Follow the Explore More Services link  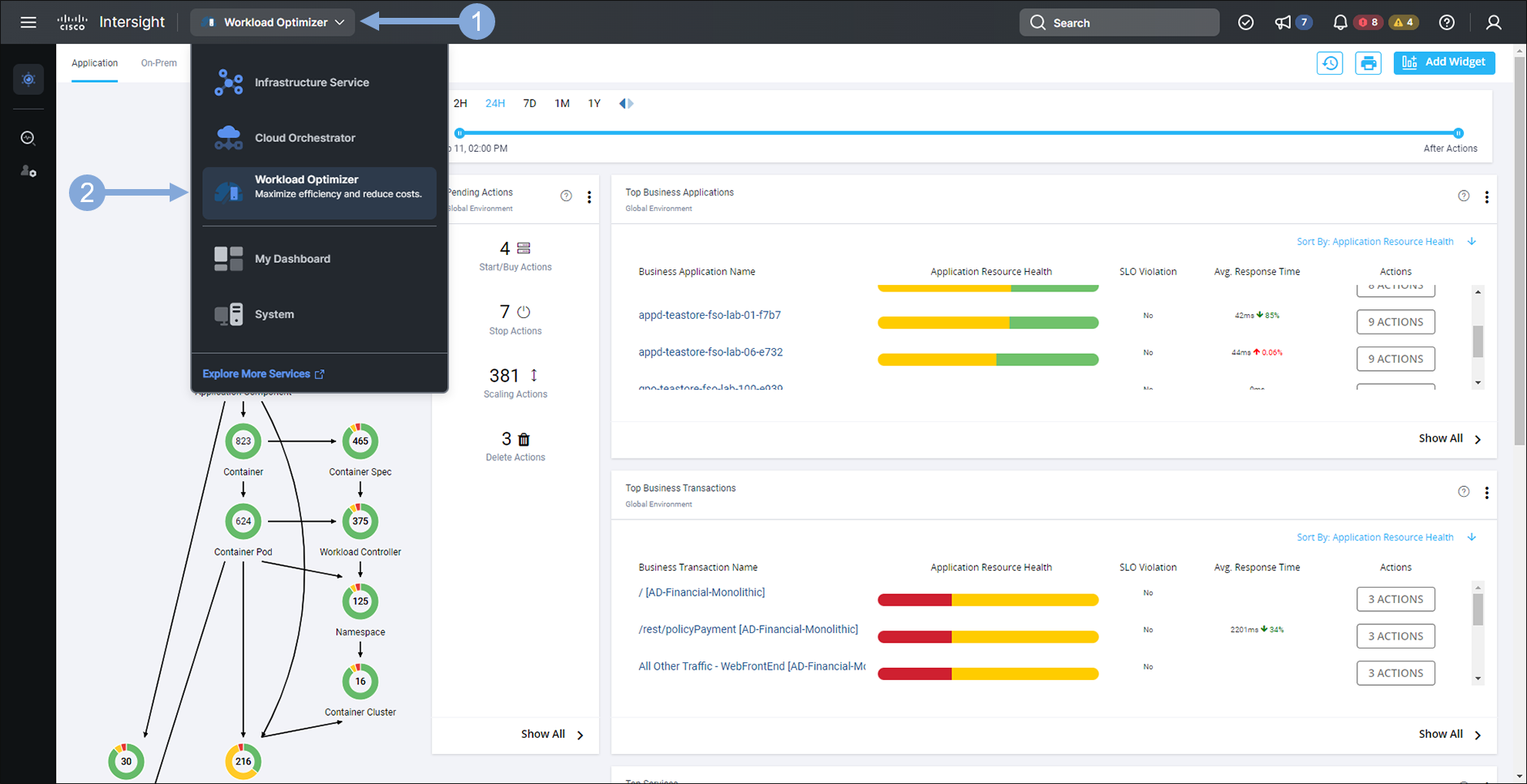tap(263, 374)
